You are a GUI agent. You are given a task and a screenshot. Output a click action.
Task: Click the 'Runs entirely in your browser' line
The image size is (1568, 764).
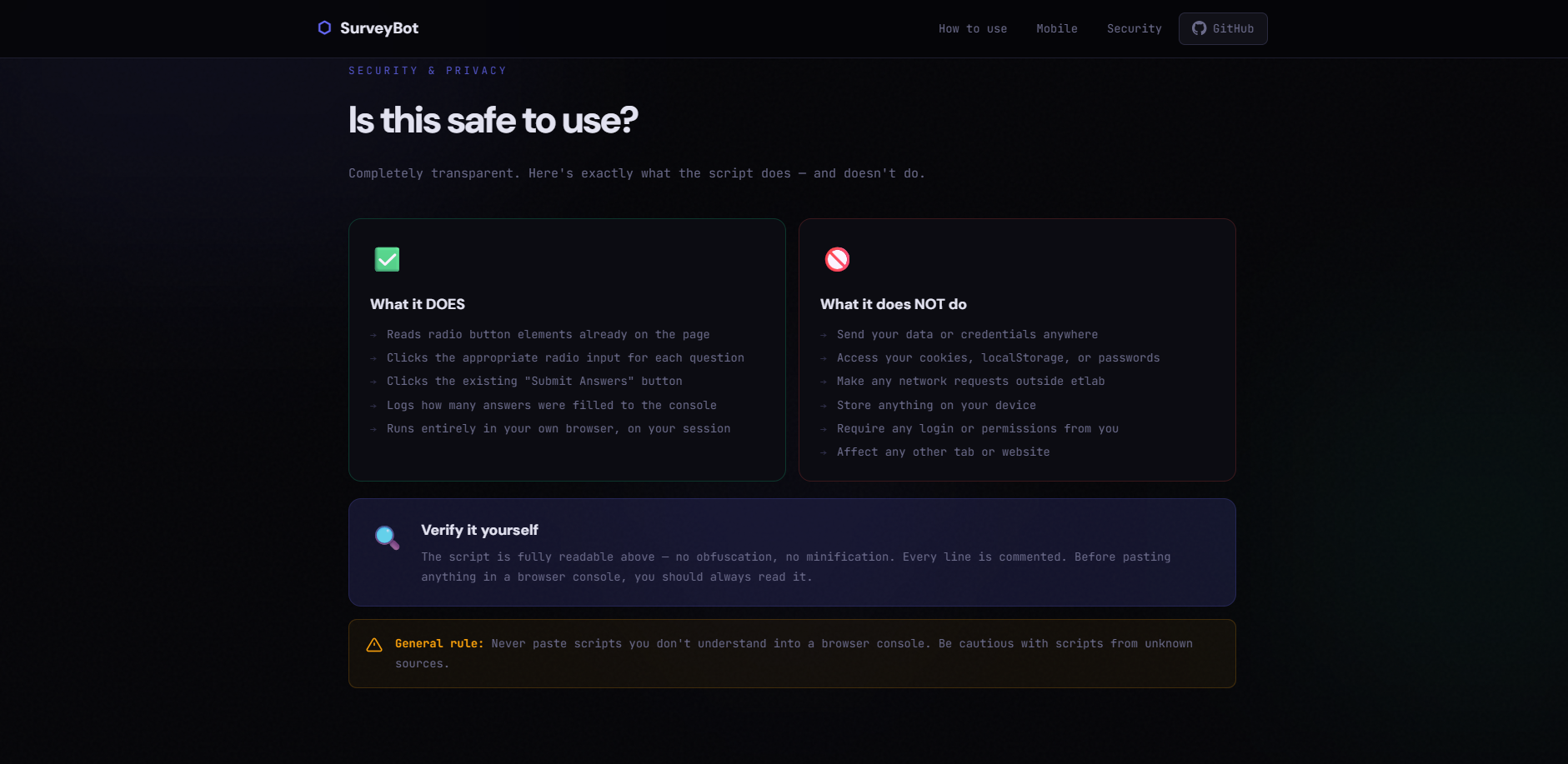tap(559, 428)
